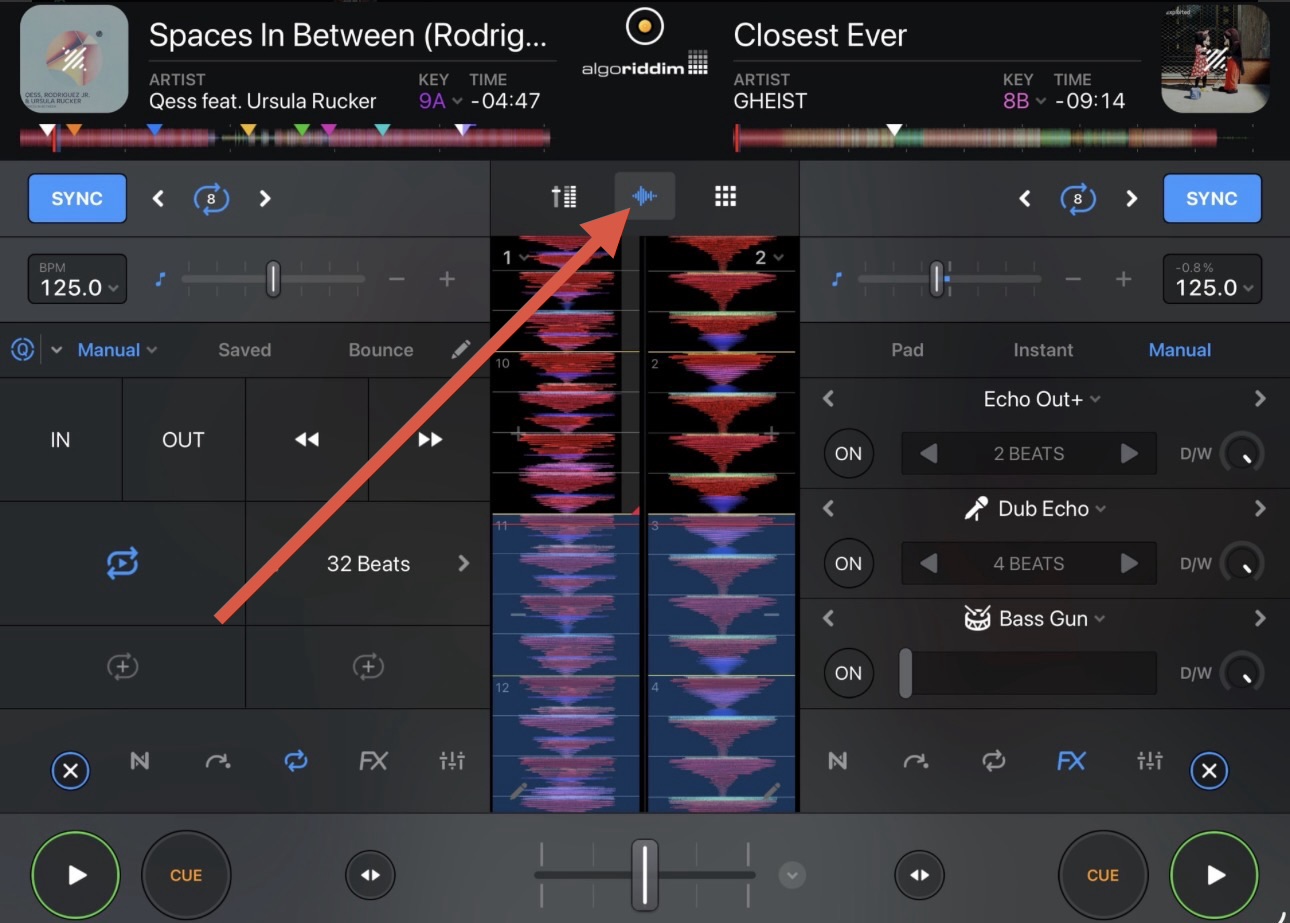This screenshot has width=1290, height=923.
Task: Open the grid pads view icon
Action: click(x=725, y=196)
